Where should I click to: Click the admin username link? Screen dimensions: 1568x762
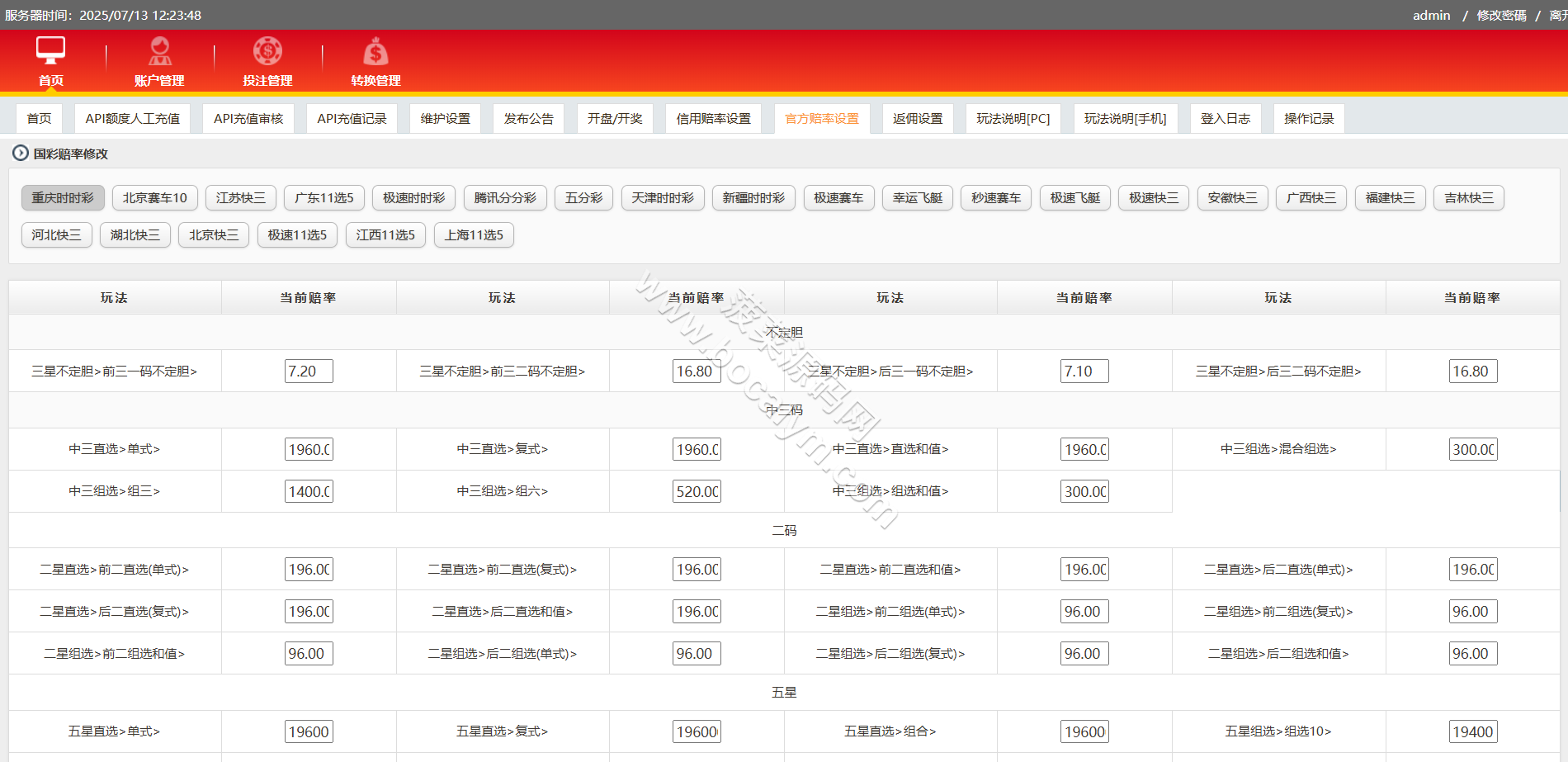[x=1431, y=15]
